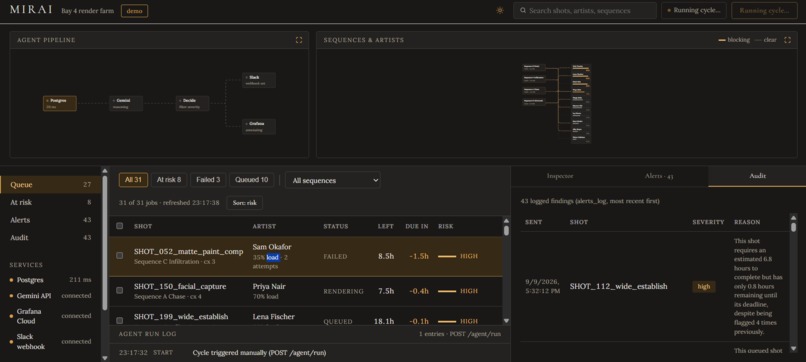The image size is (806, 362).
Task: Click the risk bar in SHOT_199 row
Action: [447, 321]
